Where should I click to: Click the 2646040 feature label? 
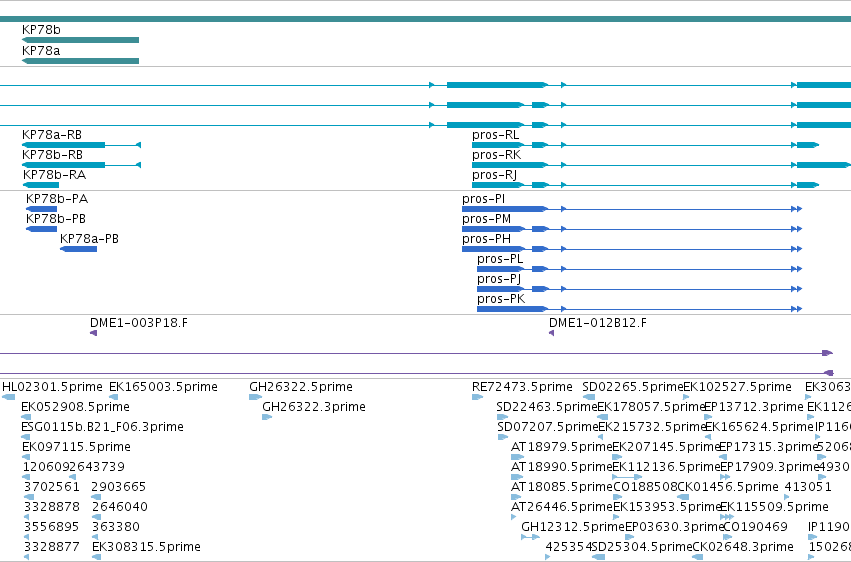pos(119,507)
